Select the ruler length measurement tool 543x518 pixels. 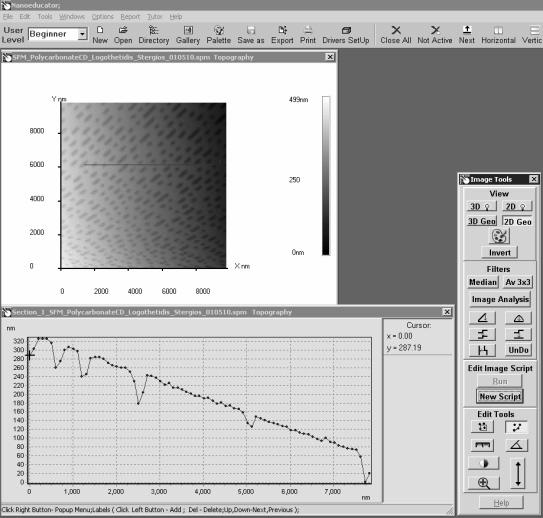tap(482, 445)
